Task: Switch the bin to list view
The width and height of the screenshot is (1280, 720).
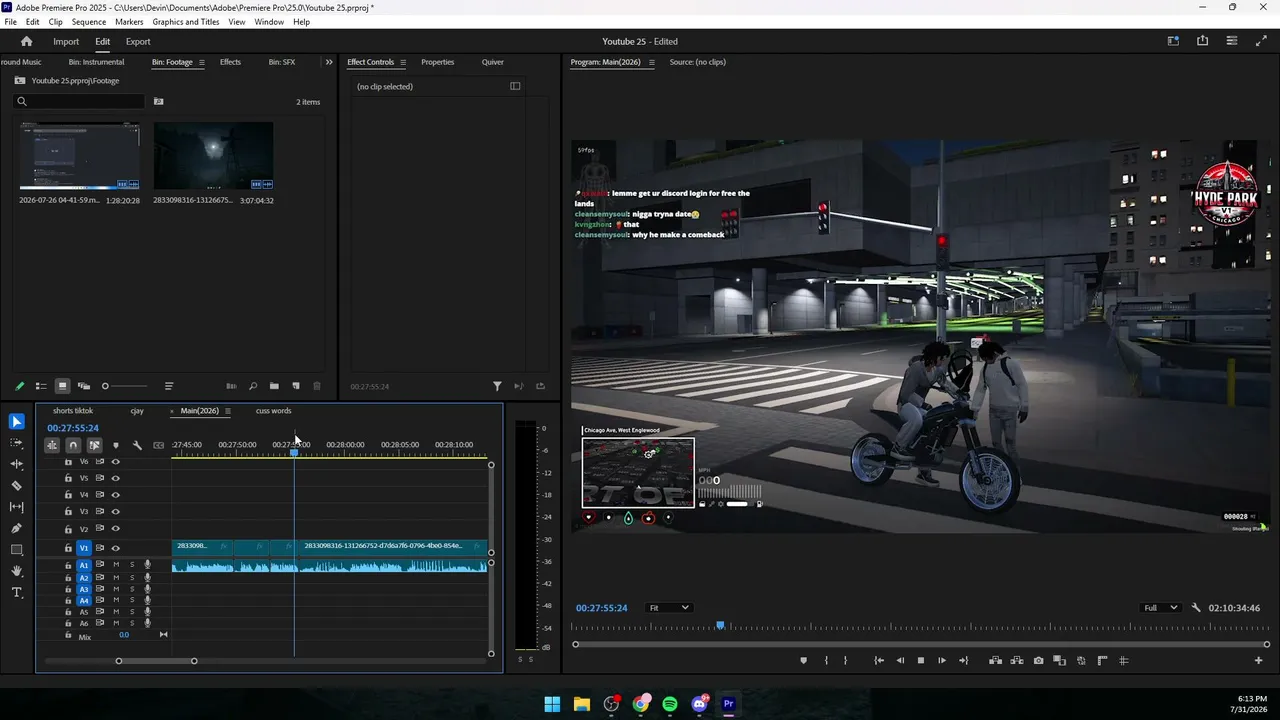Action: [41, 386]
